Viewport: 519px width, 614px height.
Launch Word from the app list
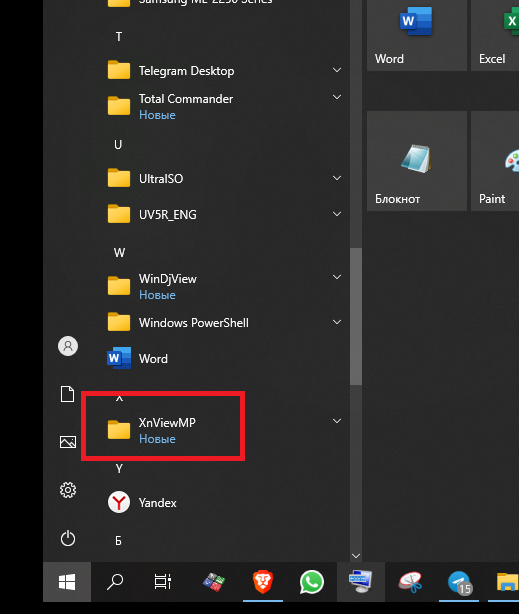tap(222, 359)
